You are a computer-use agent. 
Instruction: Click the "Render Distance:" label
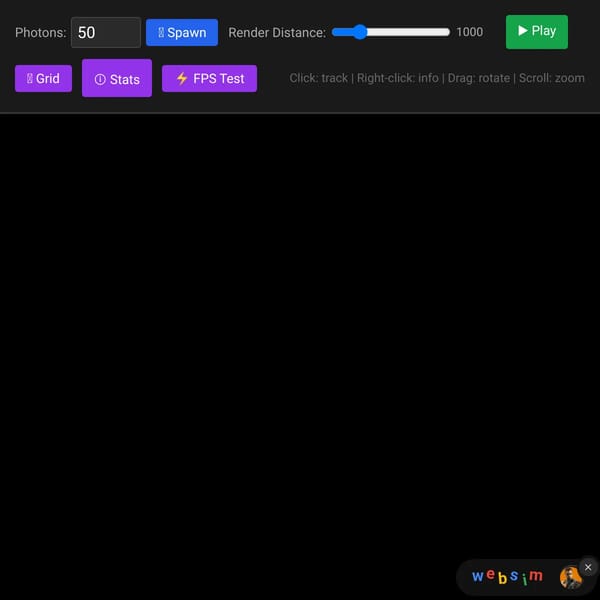point(277,33)
